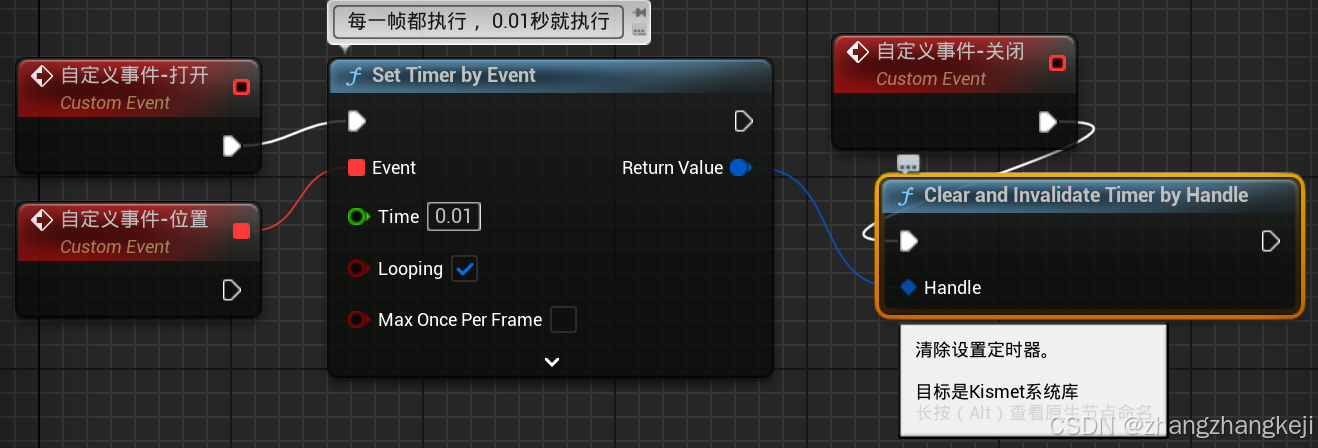Click comment bubble toggle beside the Chinese comment
This screenshot has height=448, width=1318.
coord(640,30)
